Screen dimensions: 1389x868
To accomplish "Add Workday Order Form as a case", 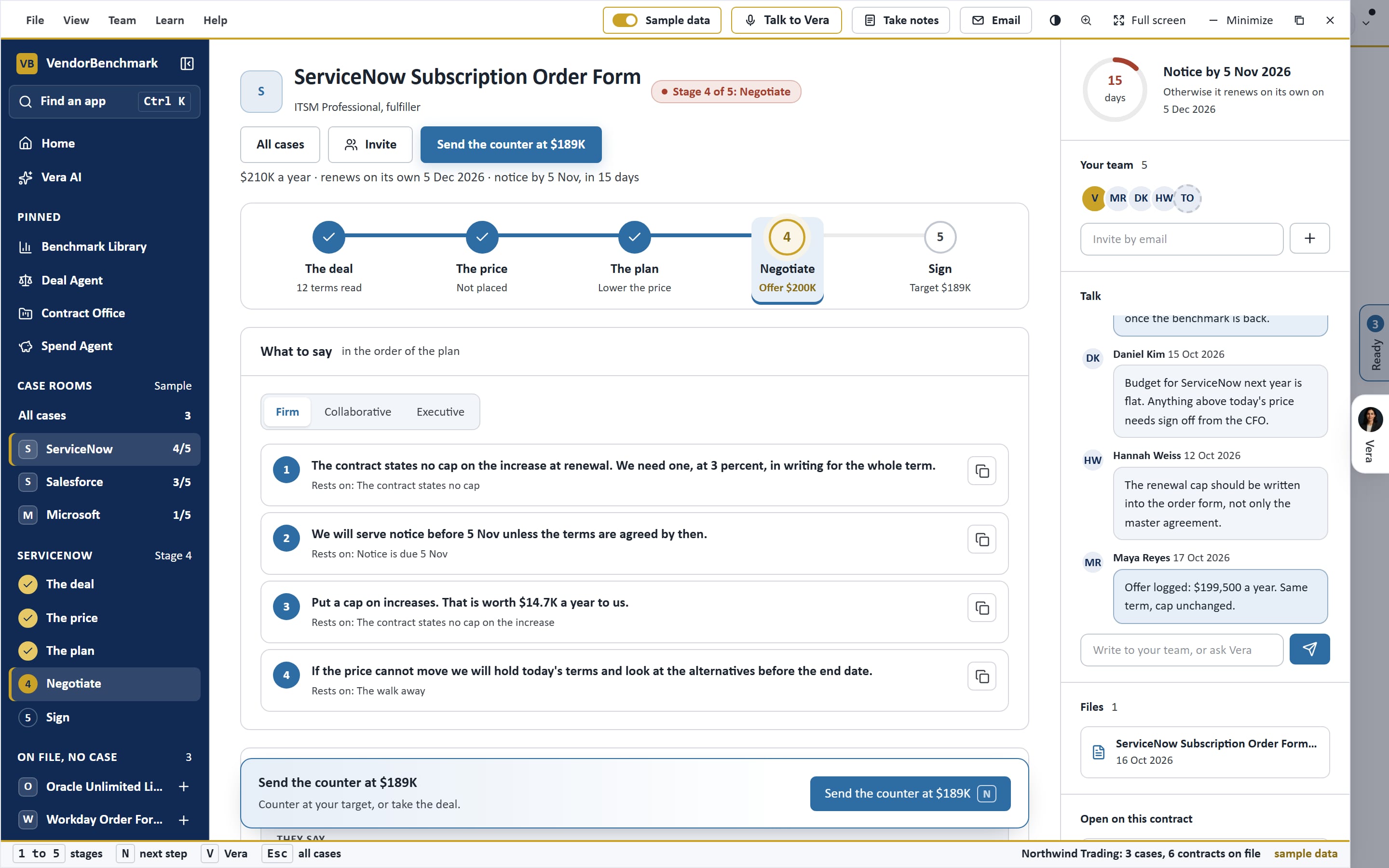I will (184, 820).
